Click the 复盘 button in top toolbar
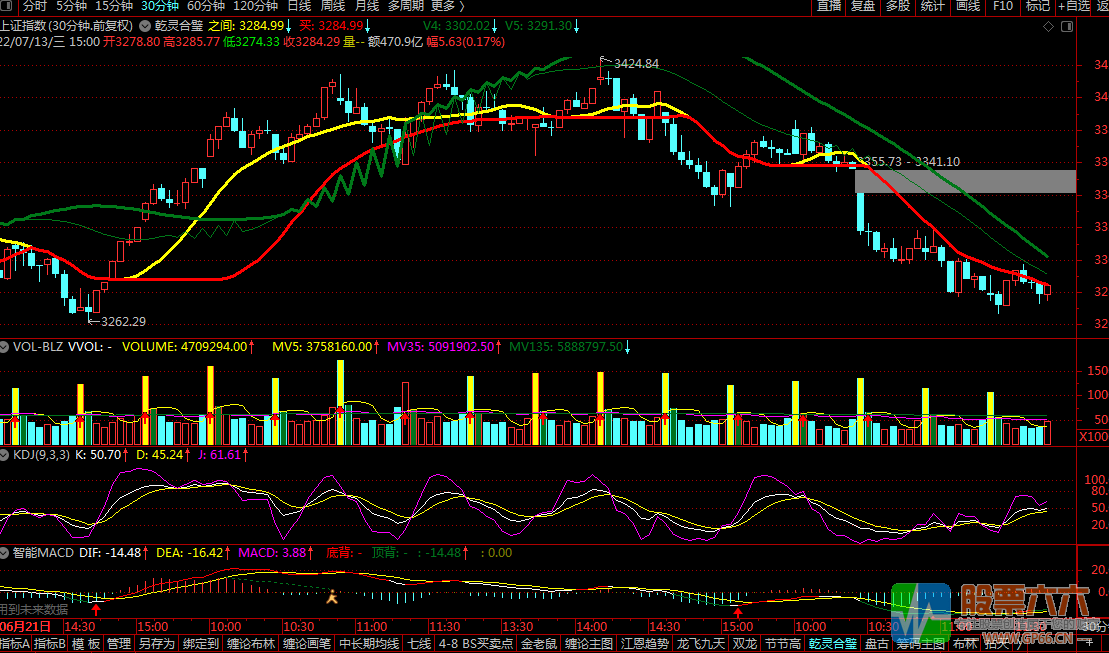 click(x=862, y=6)
